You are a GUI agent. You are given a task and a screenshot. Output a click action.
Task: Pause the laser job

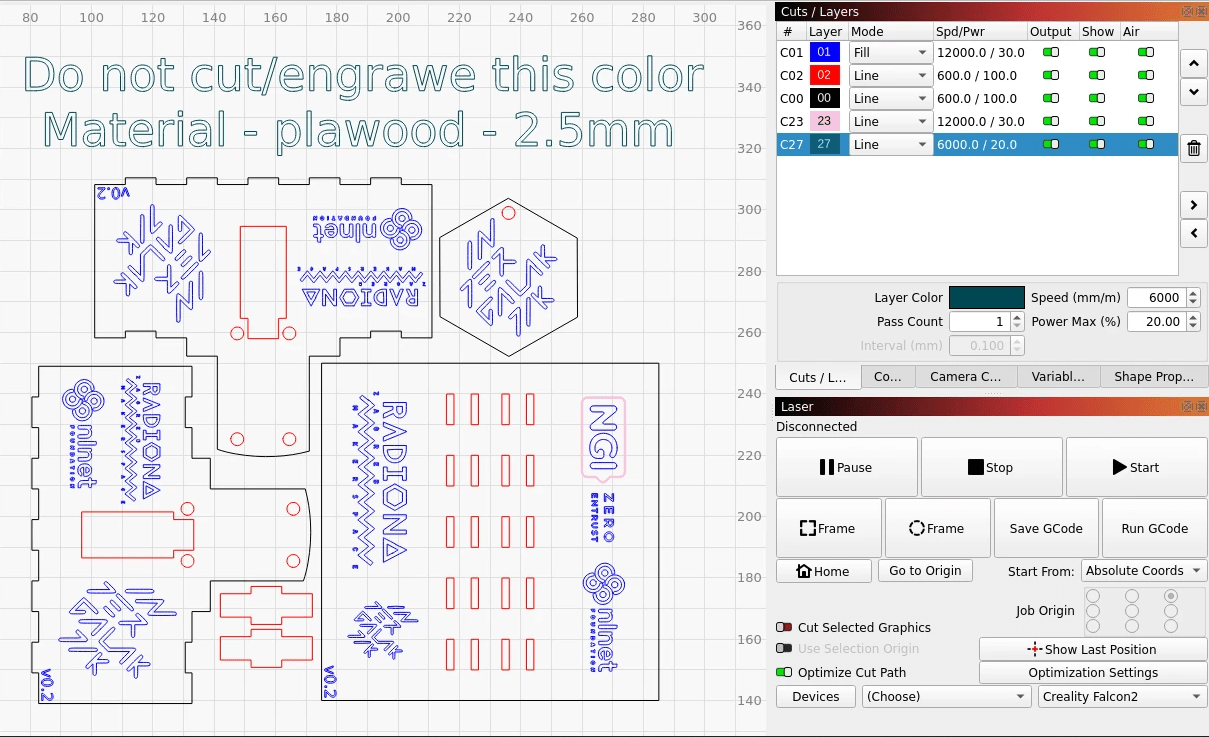click(846, 467)
